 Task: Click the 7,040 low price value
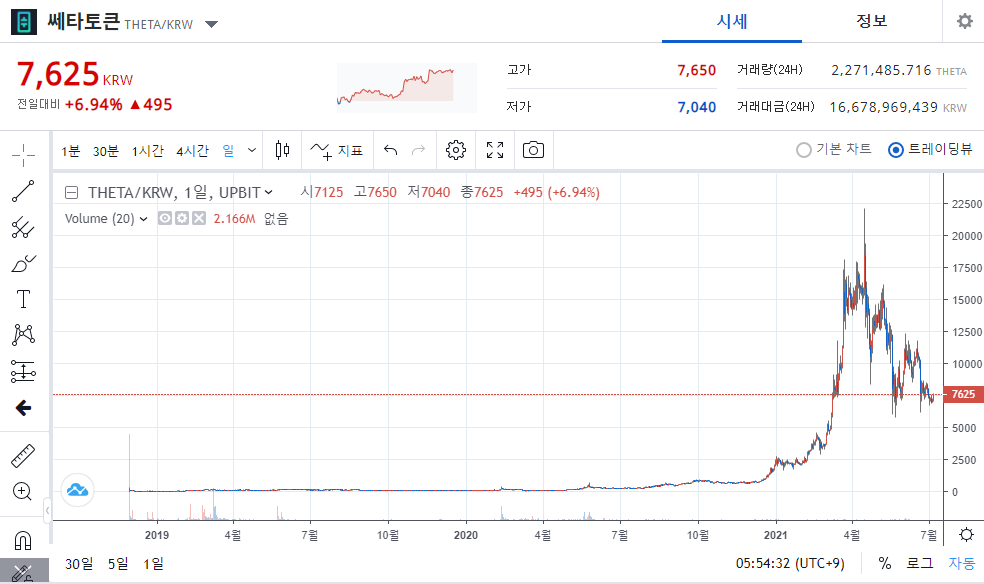pyautogui.click(x=697, y=107)
